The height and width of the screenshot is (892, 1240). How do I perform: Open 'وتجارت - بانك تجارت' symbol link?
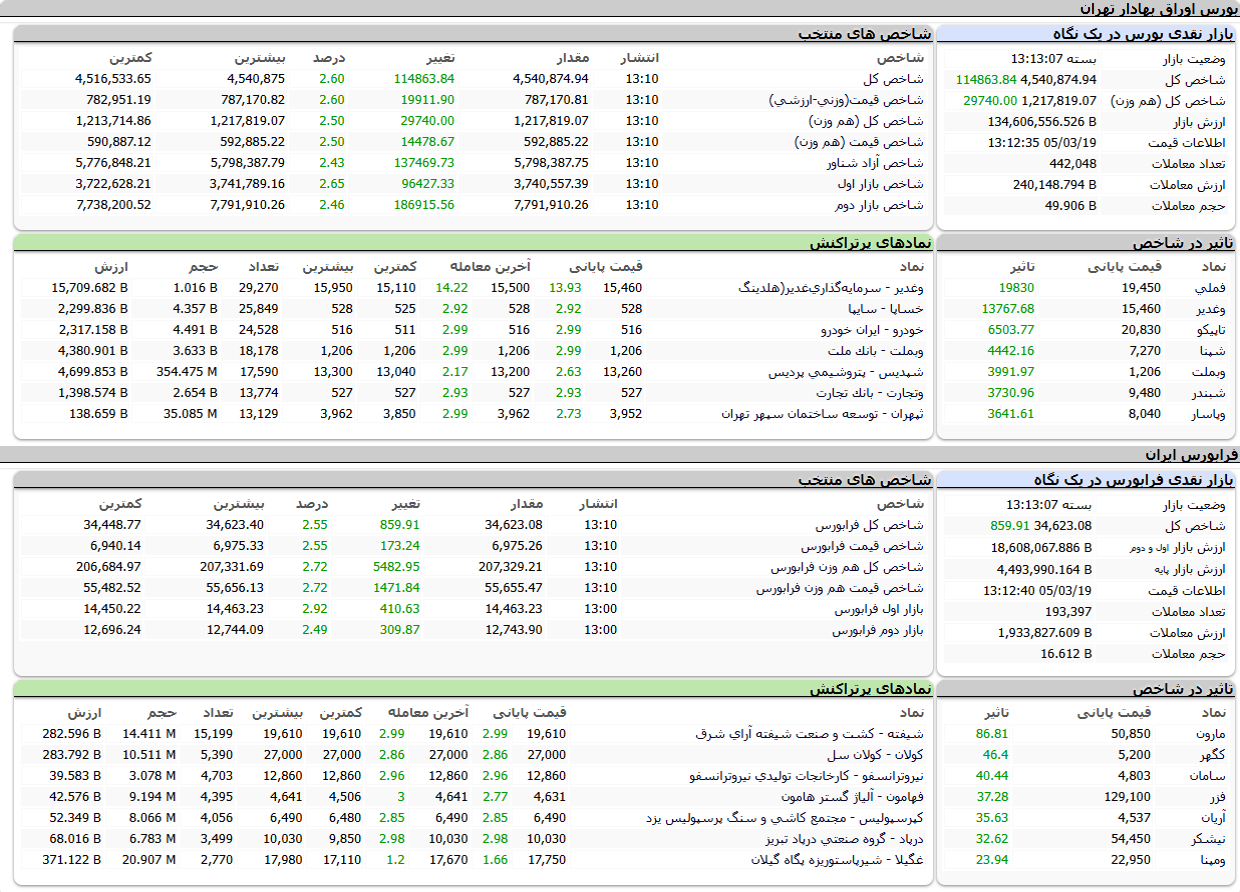(870, 393)
